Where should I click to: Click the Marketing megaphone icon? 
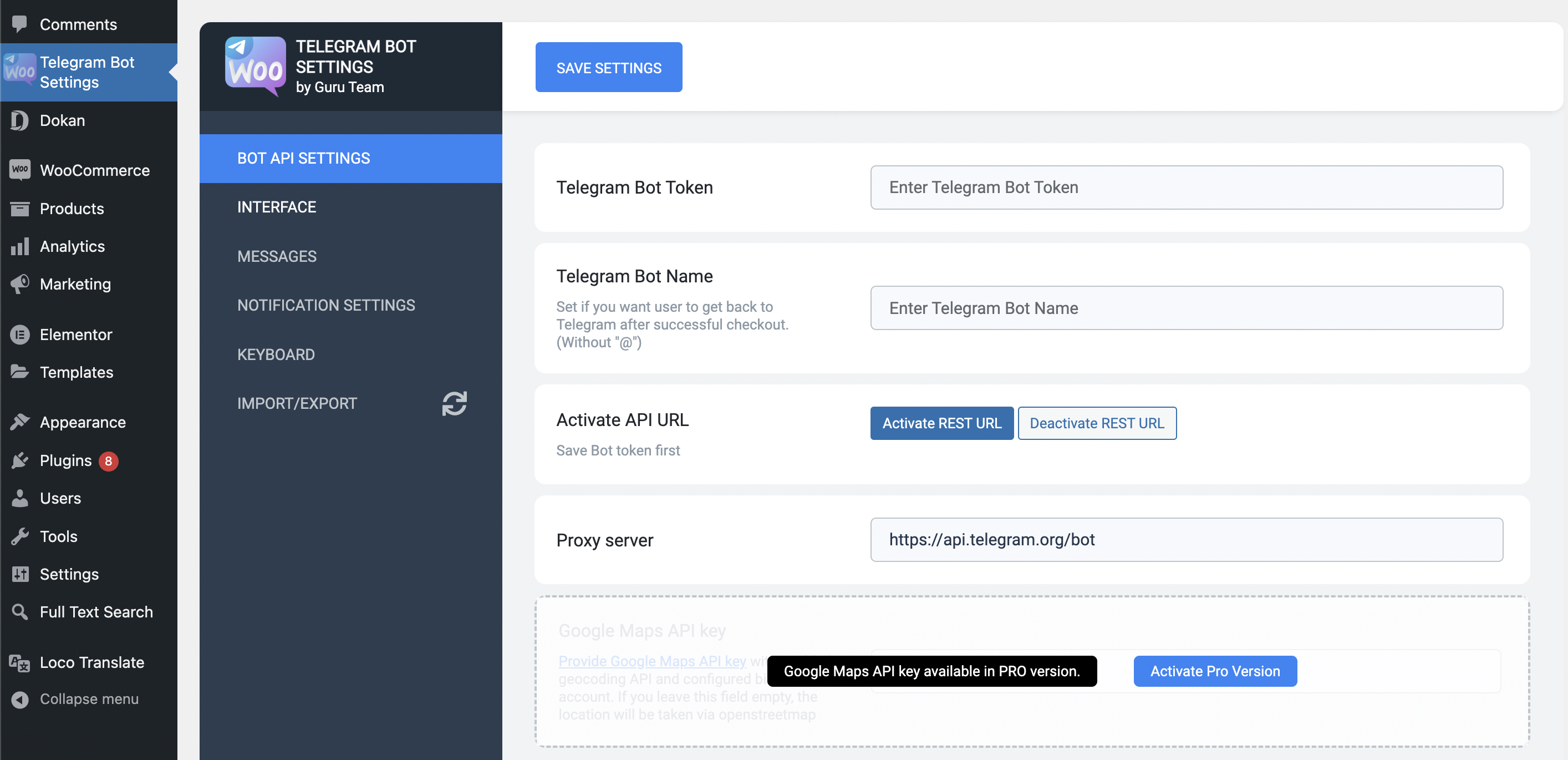[x=19, y=284]
